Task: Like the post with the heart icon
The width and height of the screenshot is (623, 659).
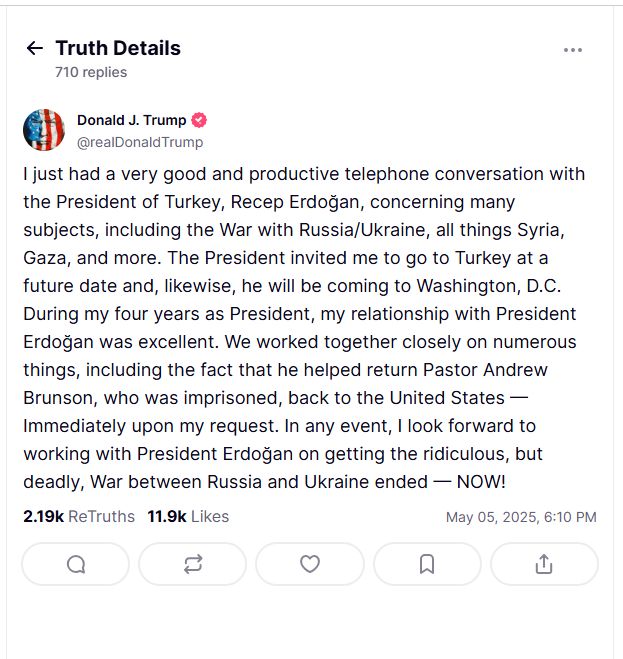Action: tap(310, 564)
